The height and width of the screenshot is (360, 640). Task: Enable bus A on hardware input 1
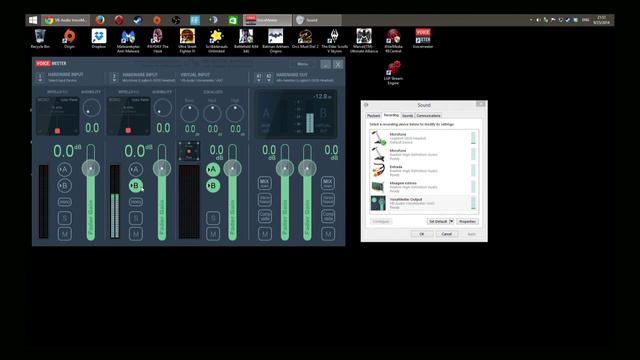coord(64,169)
